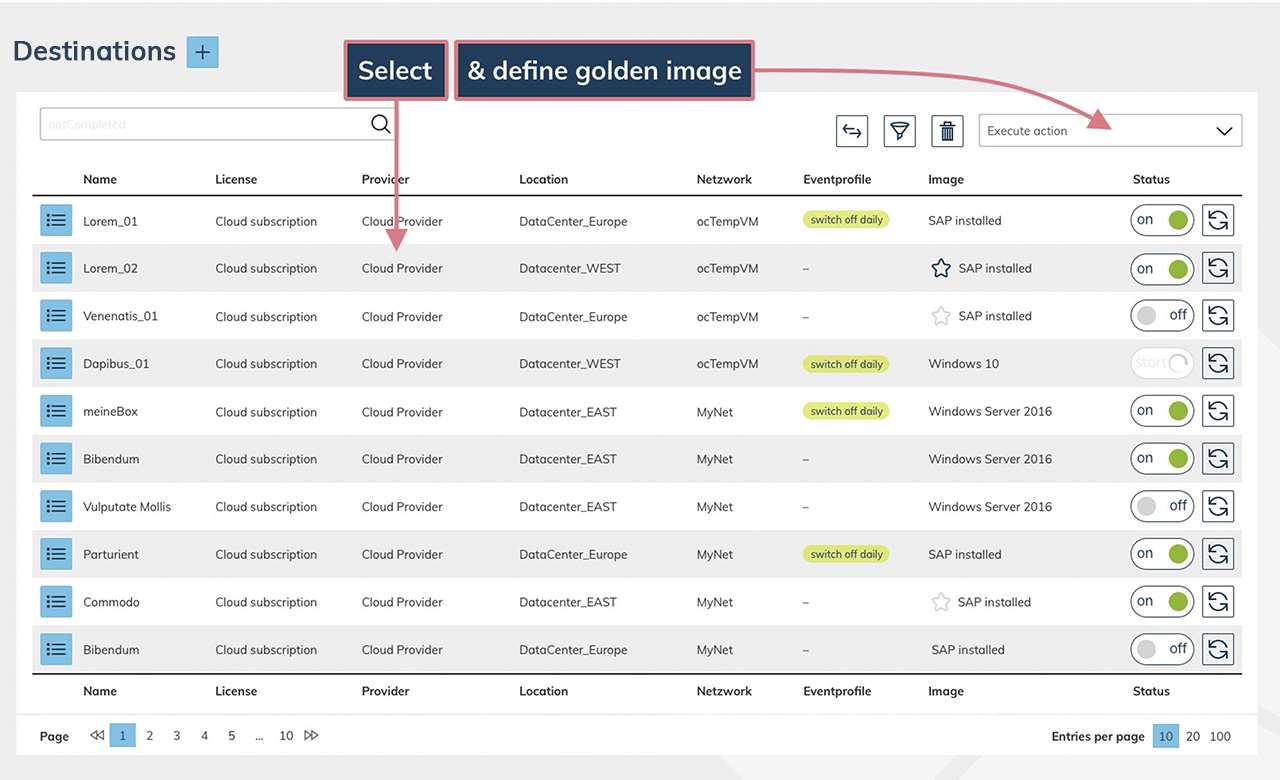The height and width of the screenshot is (780, 1280).
Task: Go to page 2
Action: tap(150, 736)
